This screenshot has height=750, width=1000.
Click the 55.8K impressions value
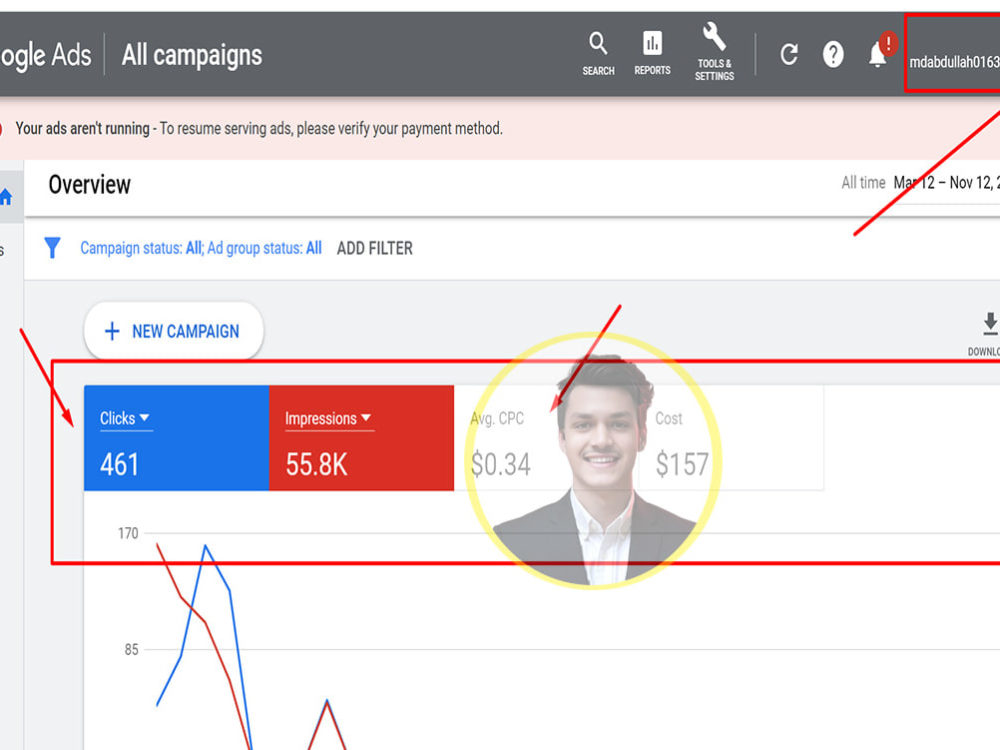[316, 464]
